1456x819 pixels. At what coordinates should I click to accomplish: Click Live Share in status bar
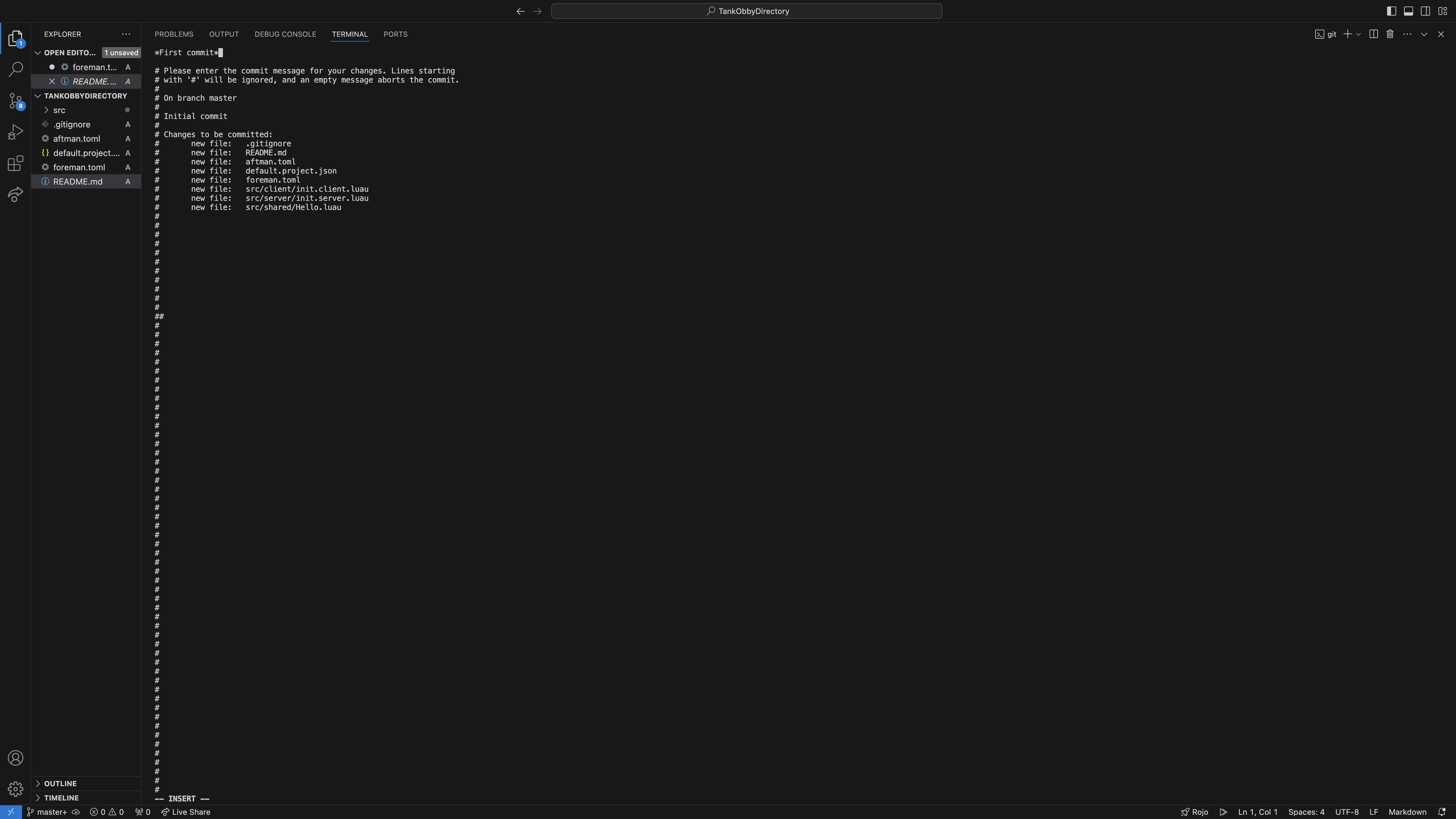tap(186, 812)
